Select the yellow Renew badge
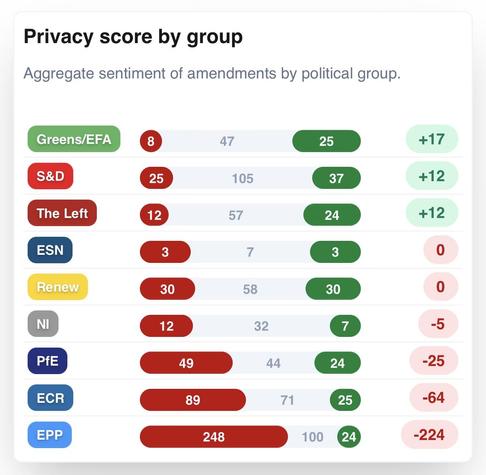This screenshot has width=486, height=475. [x=58, y=287]
